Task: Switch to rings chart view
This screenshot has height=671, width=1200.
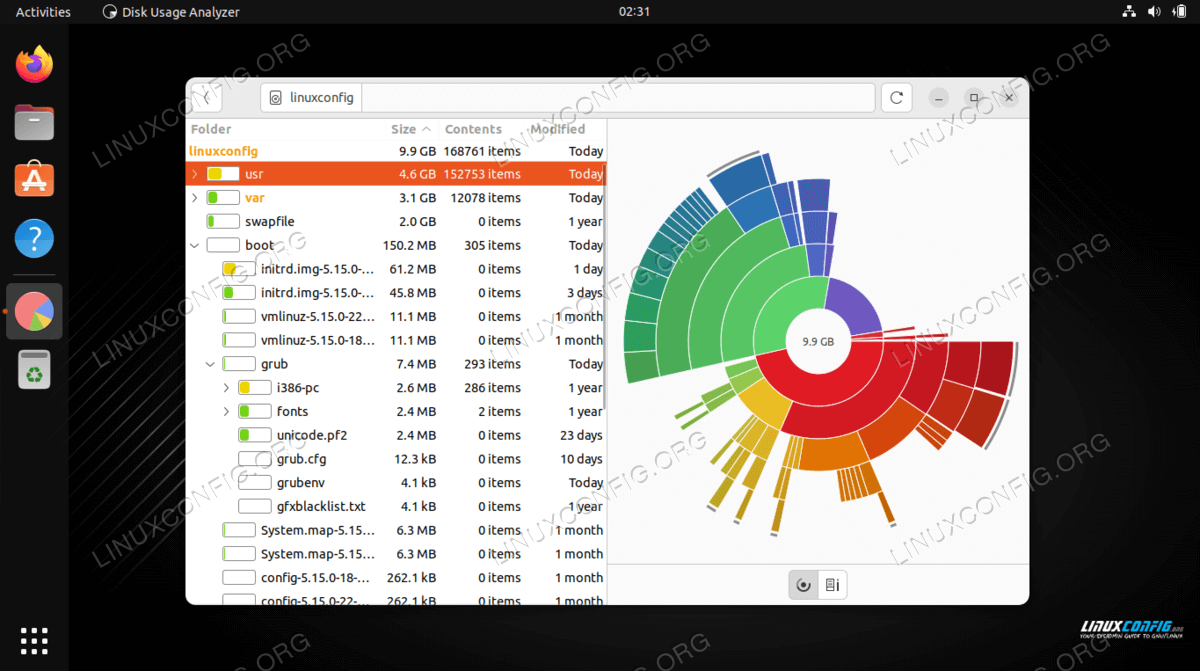Action: [803, 585]
